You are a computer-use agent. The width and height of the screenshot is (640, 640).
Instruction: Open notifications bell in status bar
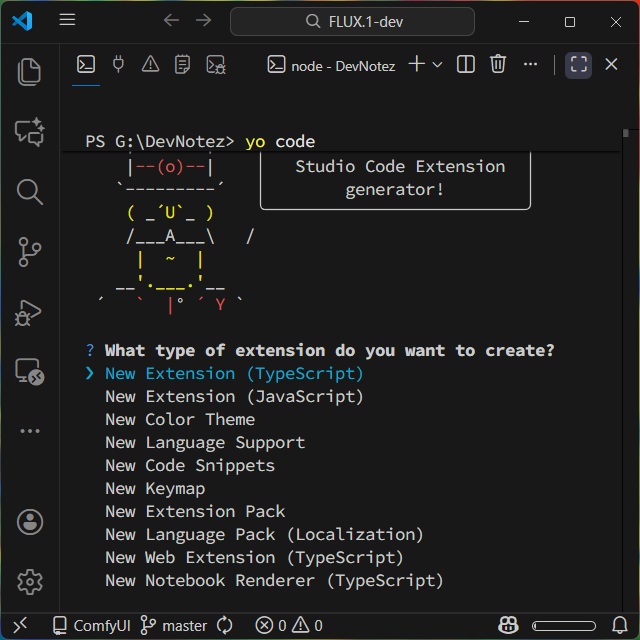pyautogui.click(x=620, y=625)
